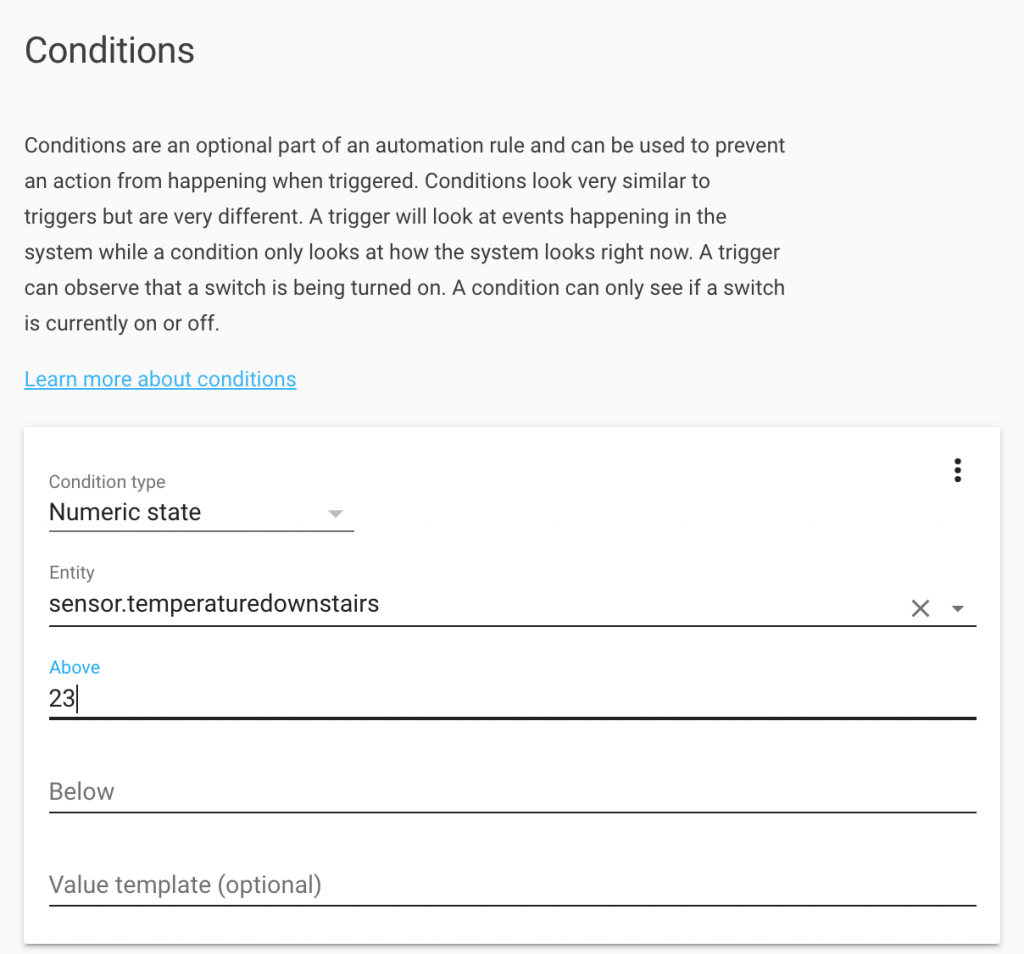This screenshot has height=954, width=1024.
Task: Click blank space between Below and Value template
Action: (512, 839)
